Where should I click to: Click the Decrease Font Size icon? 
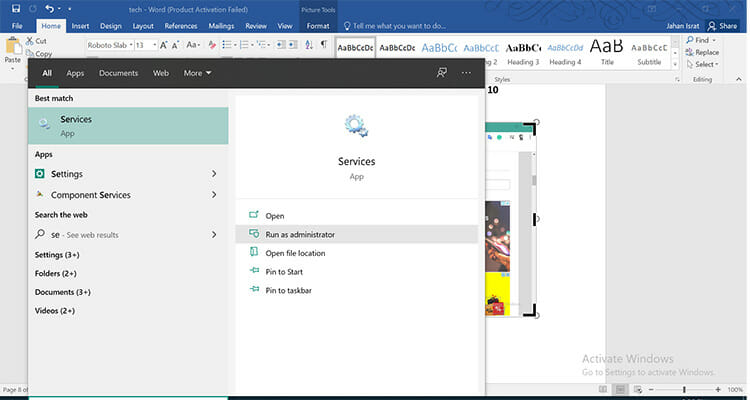(176, 45)
